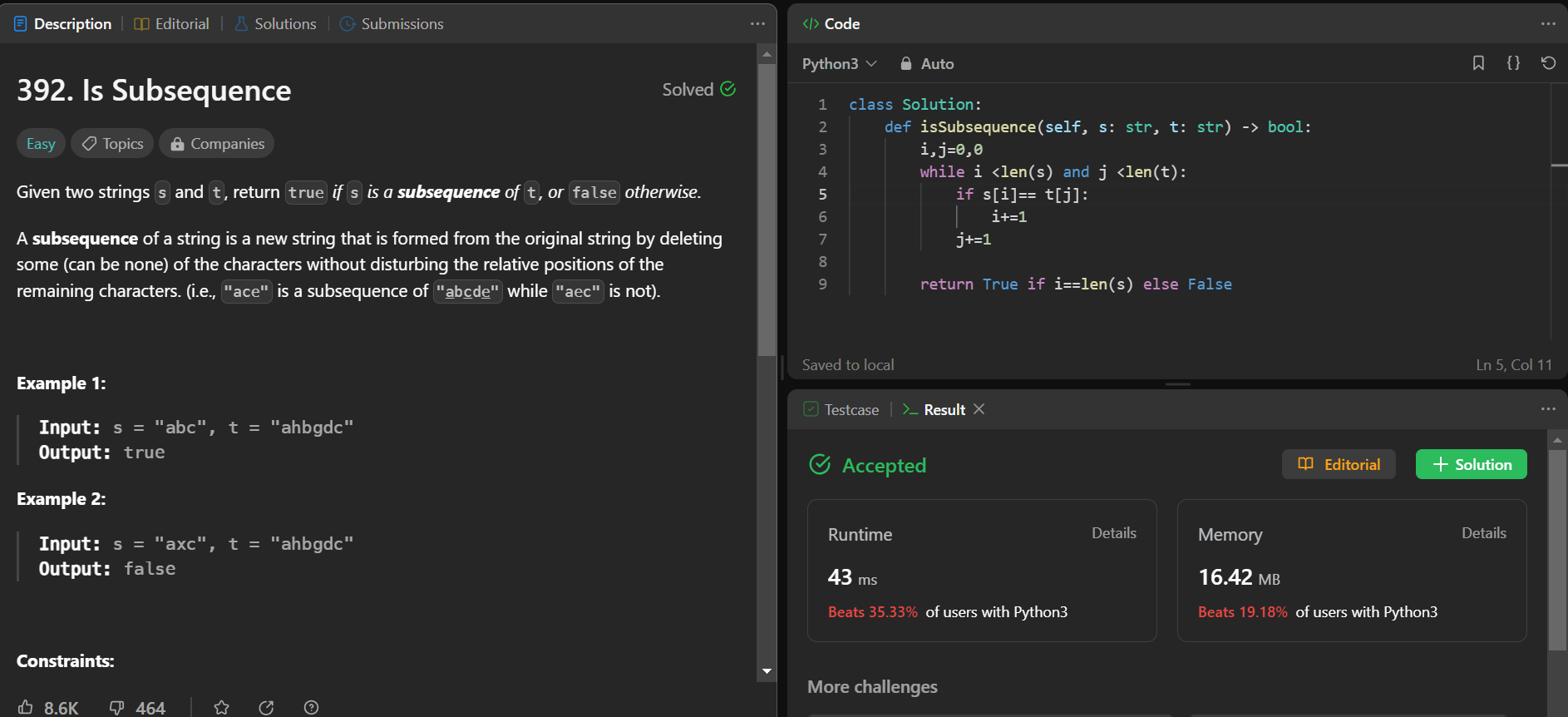Click the description panel scrollbar down arrow
Image resolution: width=1568 pixels, height=717 pixels.
point(767,670)
